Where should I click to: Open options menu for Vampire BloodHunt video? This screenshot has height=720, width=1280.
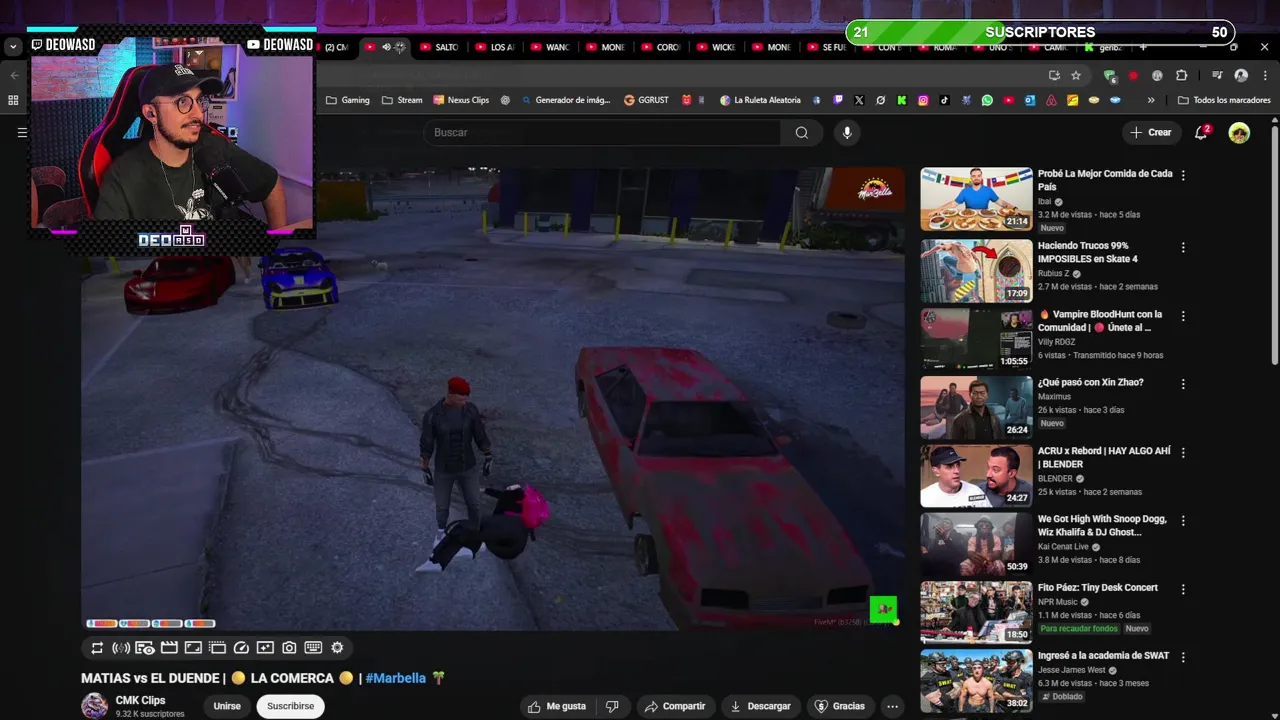[1183, 316]
